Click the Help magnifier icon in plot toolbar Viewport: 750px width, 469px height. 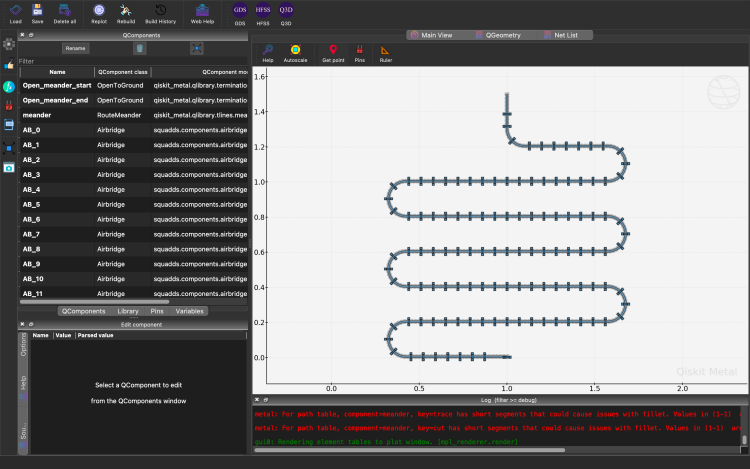(x=268, y=53)
